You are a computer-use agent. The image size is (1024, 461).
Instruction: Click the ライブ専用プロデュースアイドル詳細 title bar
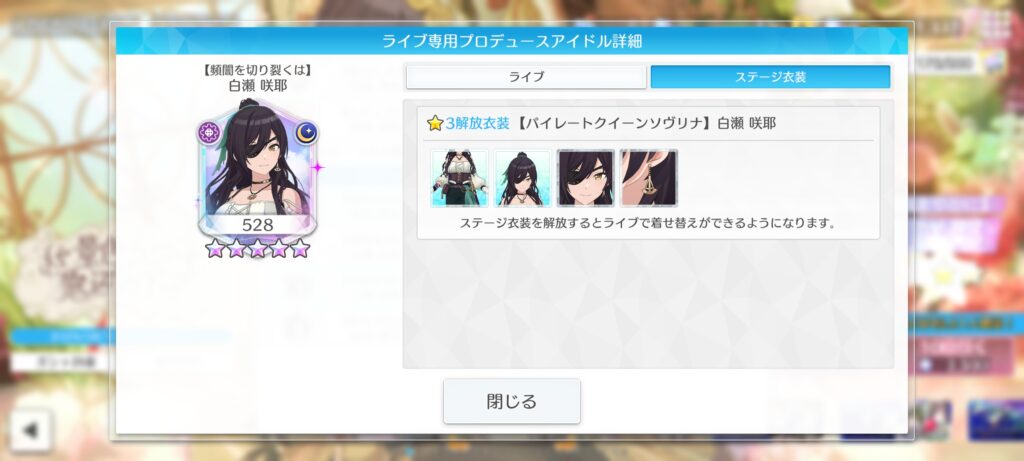click(512, 41)
